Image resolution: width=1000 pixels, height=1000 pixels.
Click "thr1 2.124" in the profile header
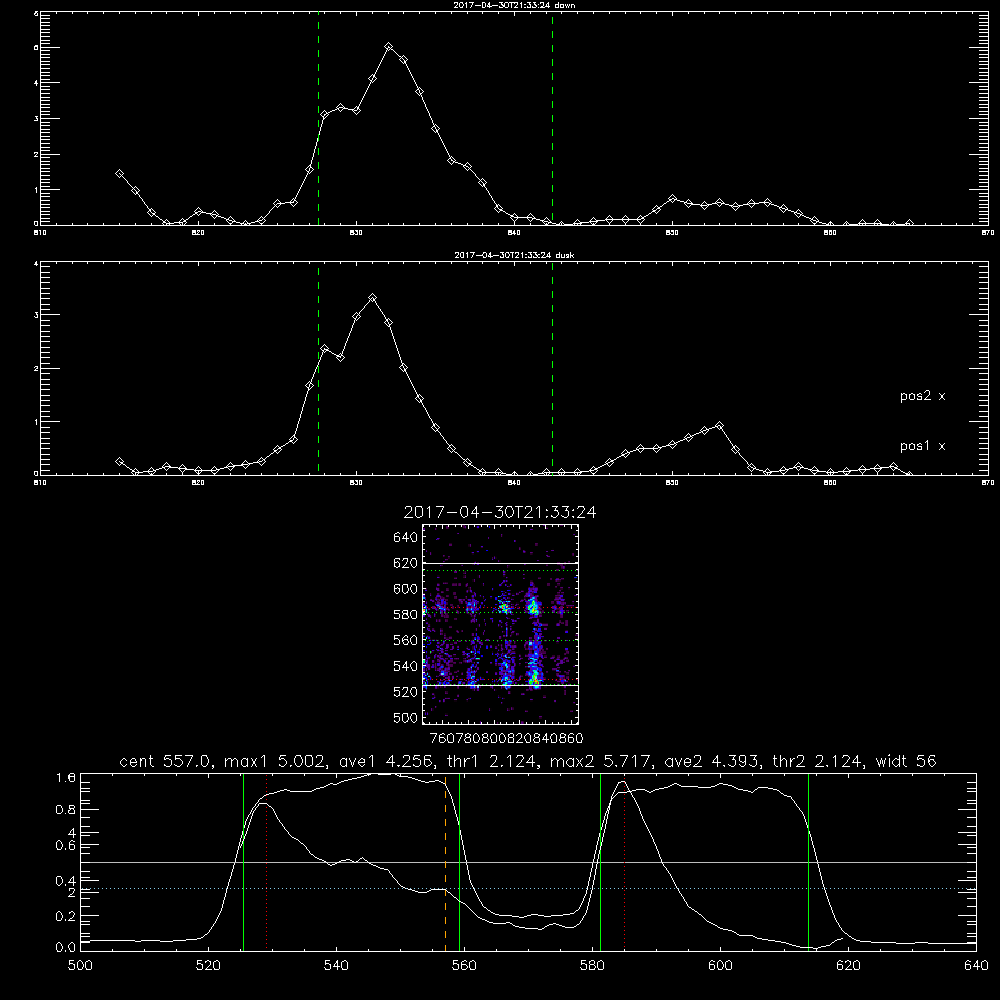(x=492, y=761)
